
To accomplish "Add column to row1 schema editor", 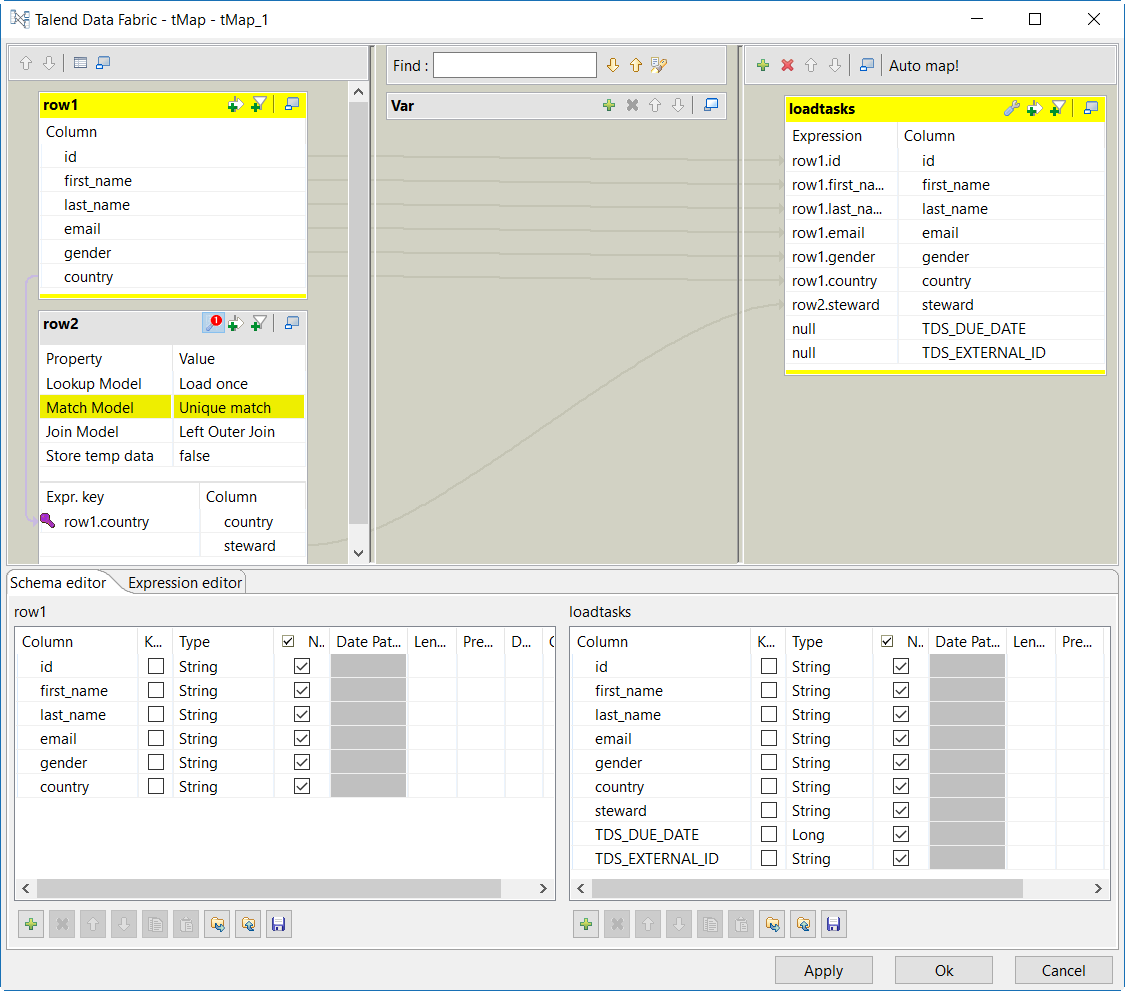I will pos(31,925).
